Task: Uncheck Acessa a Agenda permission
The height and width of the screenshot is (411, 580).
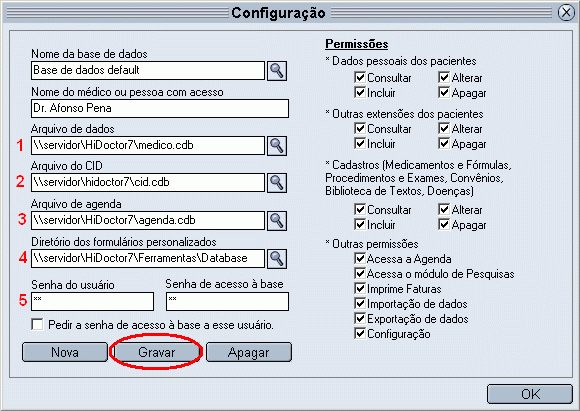Action: (360, 259)
